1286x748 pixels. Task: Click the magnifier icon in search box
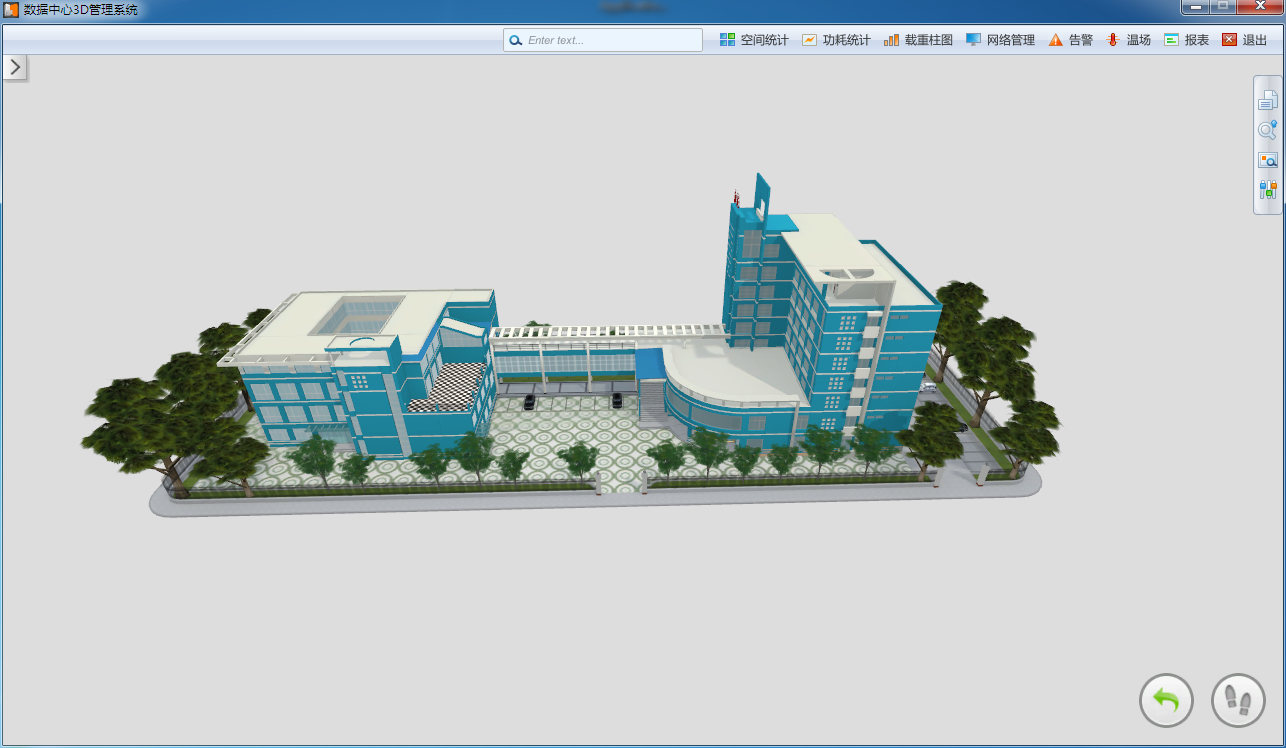(516, 41)
